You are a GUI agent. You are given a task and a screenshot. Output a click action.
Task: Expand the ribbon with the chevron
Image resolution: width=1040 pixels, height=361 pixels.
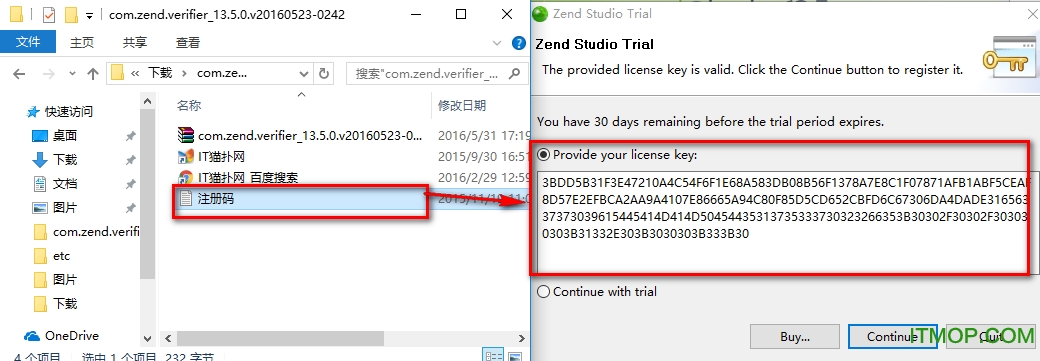point(497,43)
